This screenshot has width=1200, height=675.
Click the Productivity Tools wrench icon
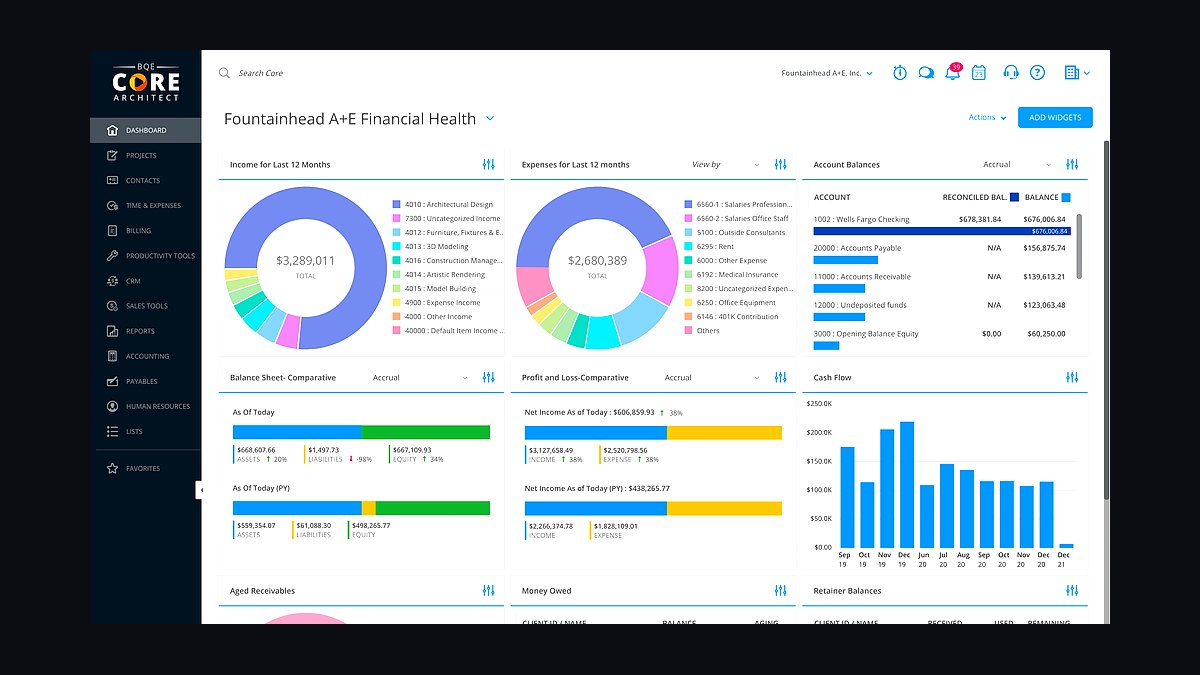(112, 256)
